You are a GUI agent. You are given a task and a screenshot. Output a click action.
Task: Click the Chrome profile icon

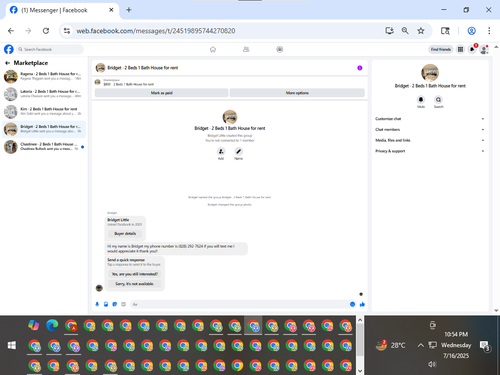pyautogui.click(x=471, y=31)
